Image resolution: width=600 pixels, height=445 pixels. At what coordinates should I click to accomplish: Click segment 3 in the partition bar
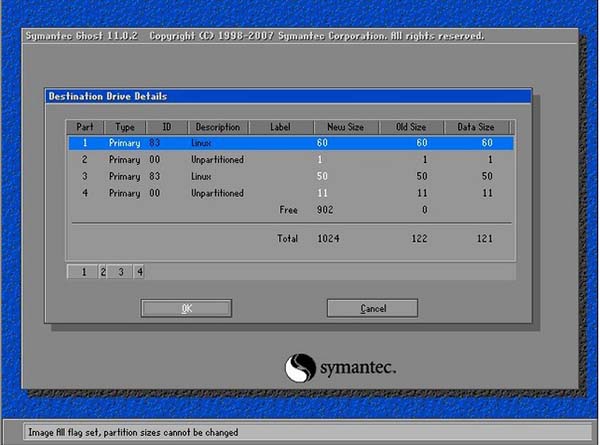[121, 271]
